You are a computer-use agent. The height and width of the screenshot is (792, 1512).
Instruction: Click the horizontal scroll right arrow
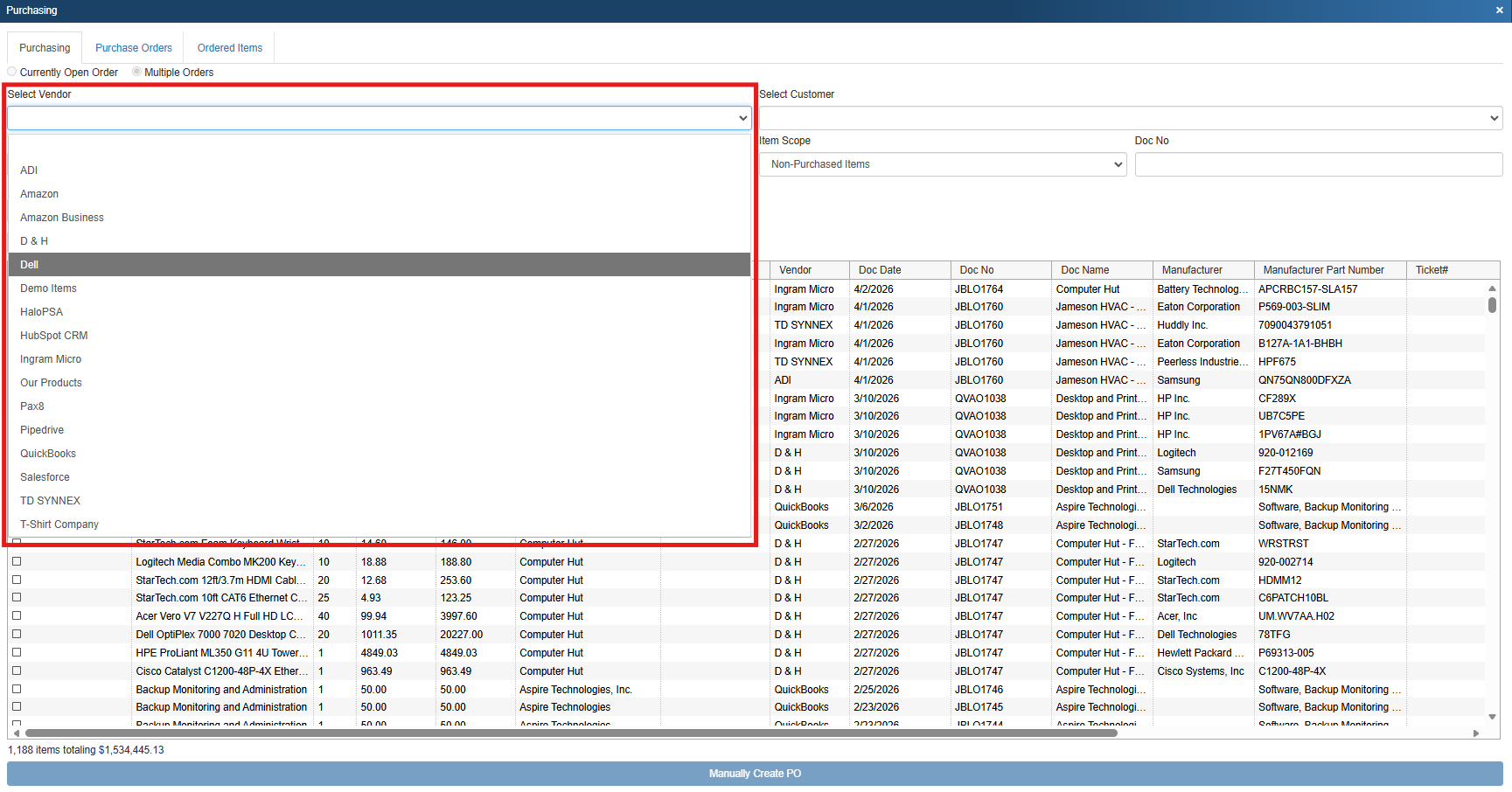(x=1476, y=733)
